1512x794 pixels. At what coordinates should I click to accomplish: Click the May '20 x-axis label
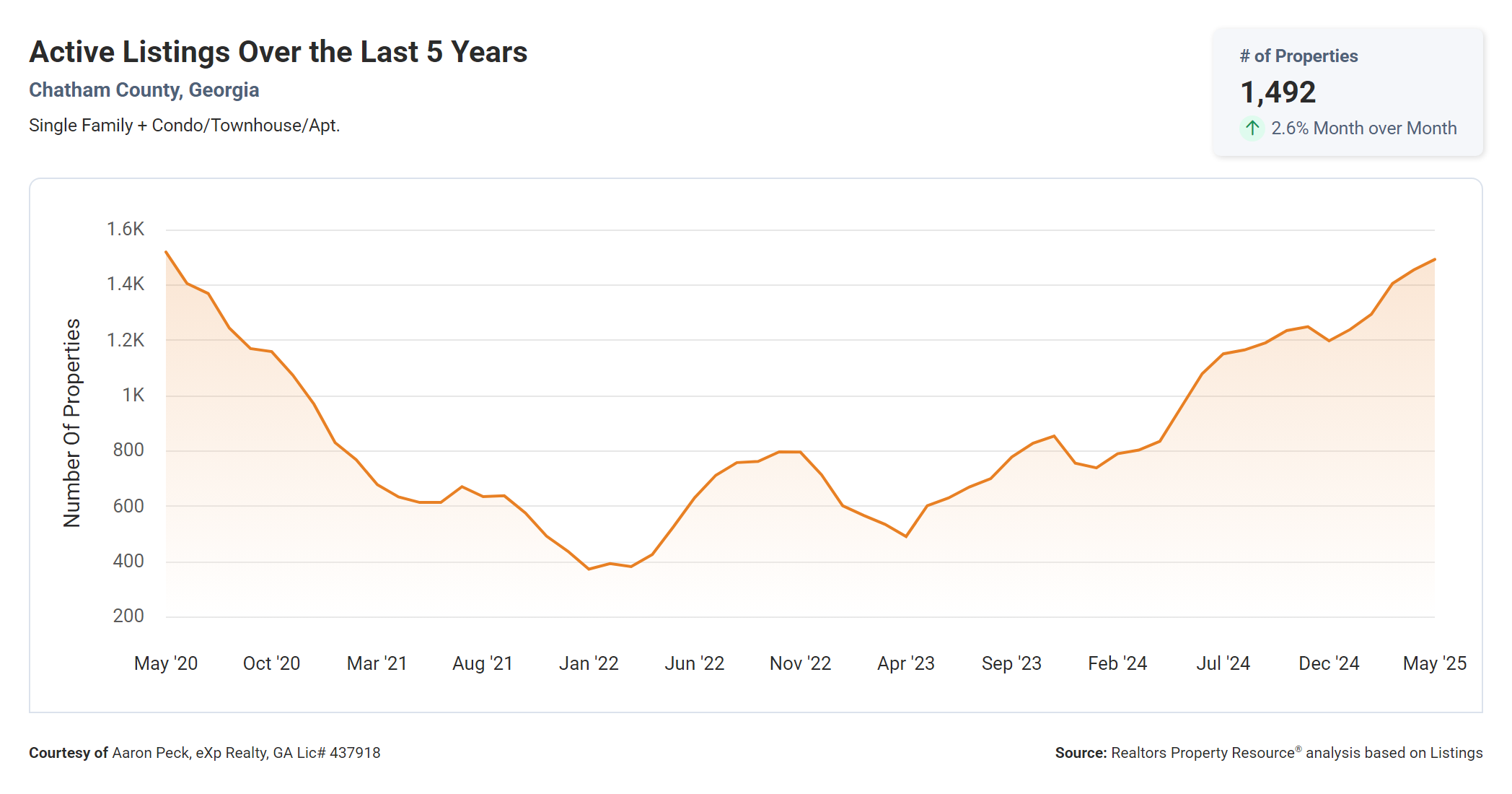click(166, 663)
